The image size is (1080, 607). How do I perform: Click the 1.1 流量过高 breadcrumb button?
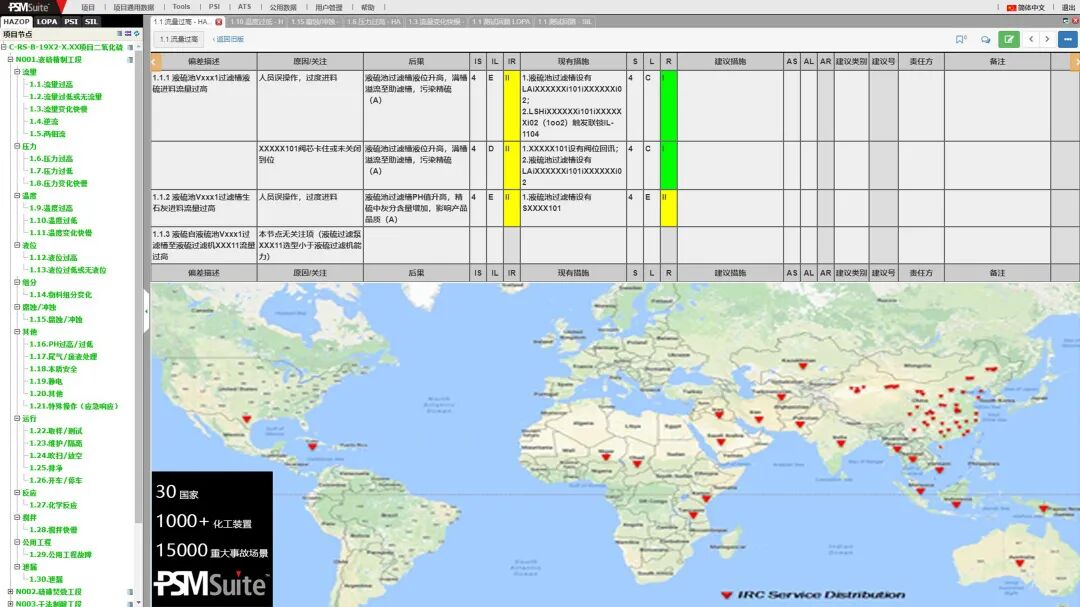(x=179, y=39)
